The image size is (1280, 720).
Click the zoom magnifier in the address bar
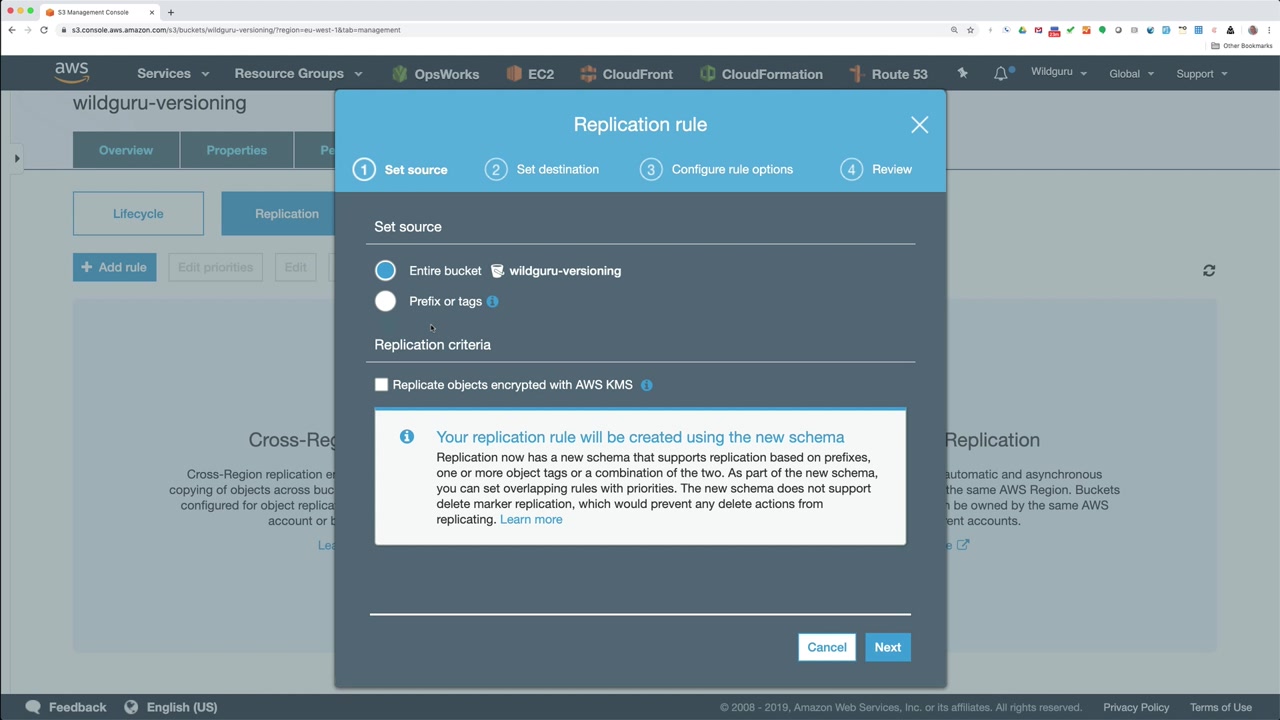954,30
